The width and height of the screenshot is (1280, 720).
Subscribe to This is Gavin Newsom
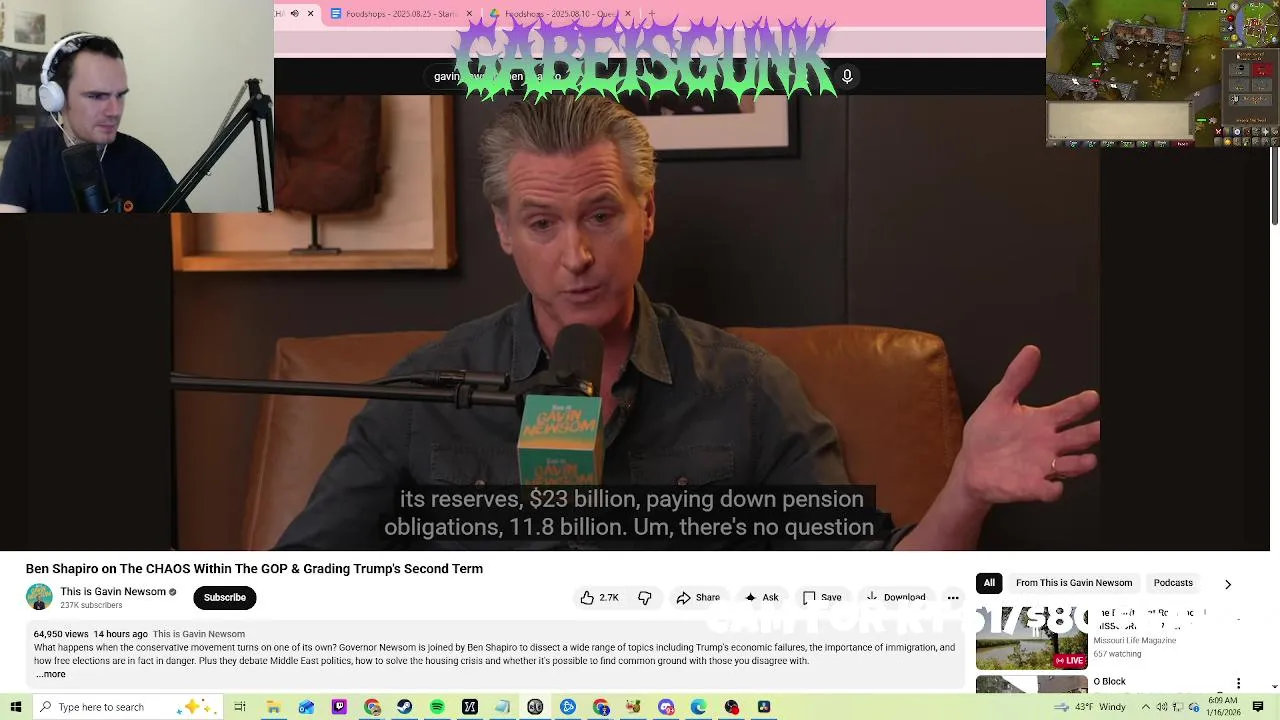point(224,597)
